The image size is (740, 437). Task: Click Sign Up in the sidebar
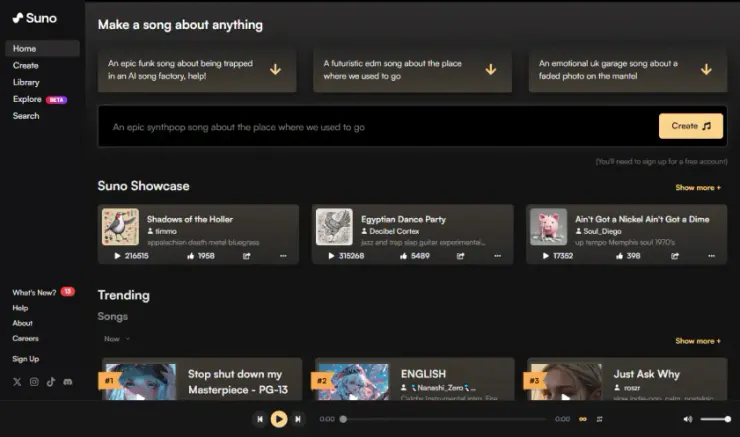point(25,359)
